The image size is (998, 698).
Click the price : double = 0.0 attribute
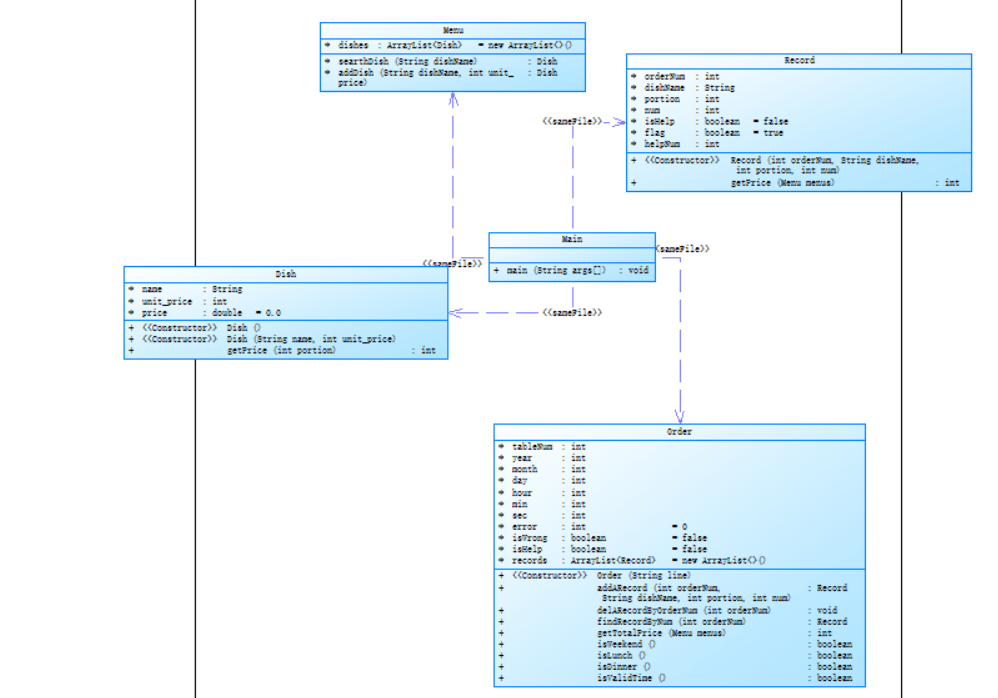click(x=204, y=313)
